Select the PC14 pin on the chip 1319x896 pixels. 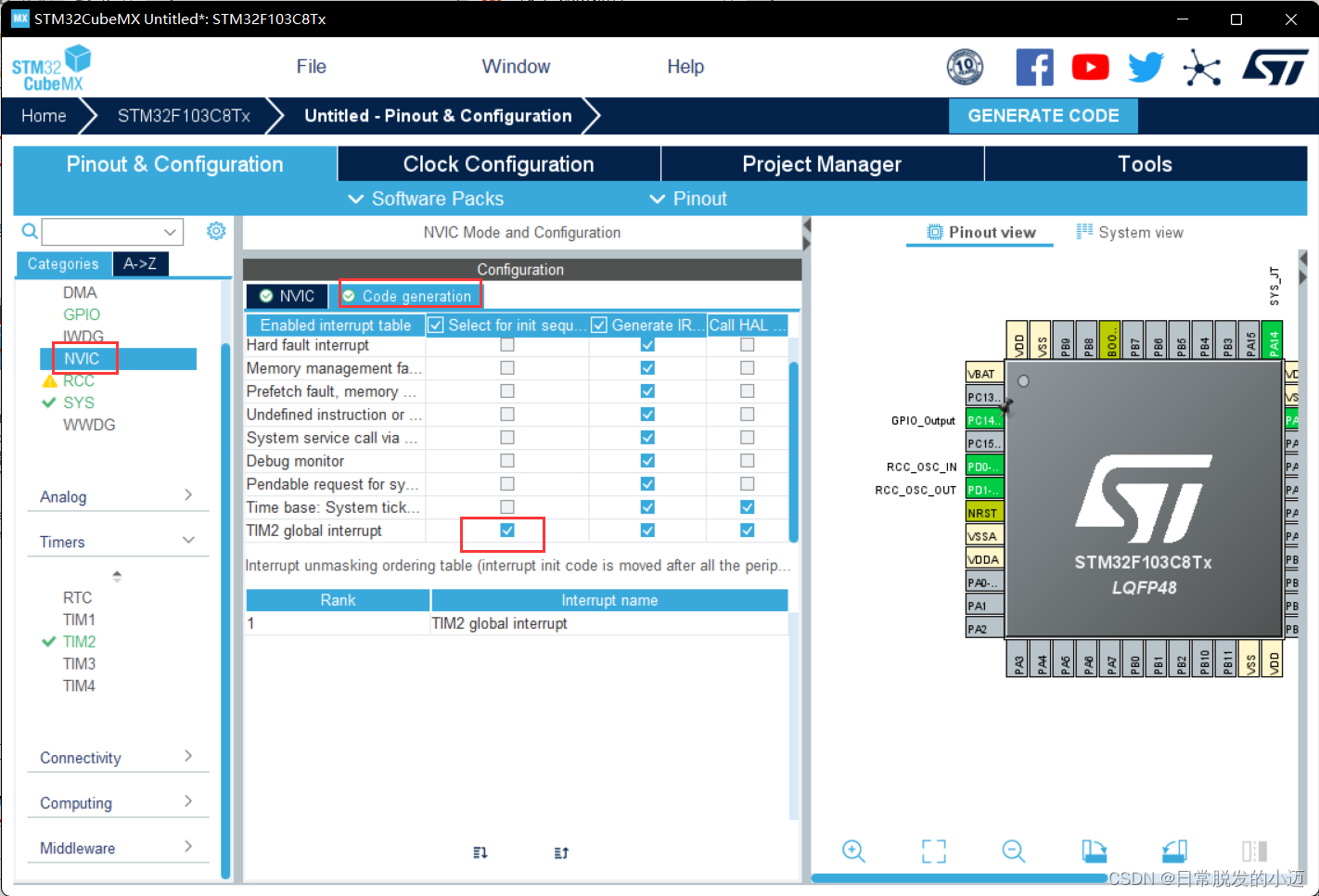coord(984,420)
